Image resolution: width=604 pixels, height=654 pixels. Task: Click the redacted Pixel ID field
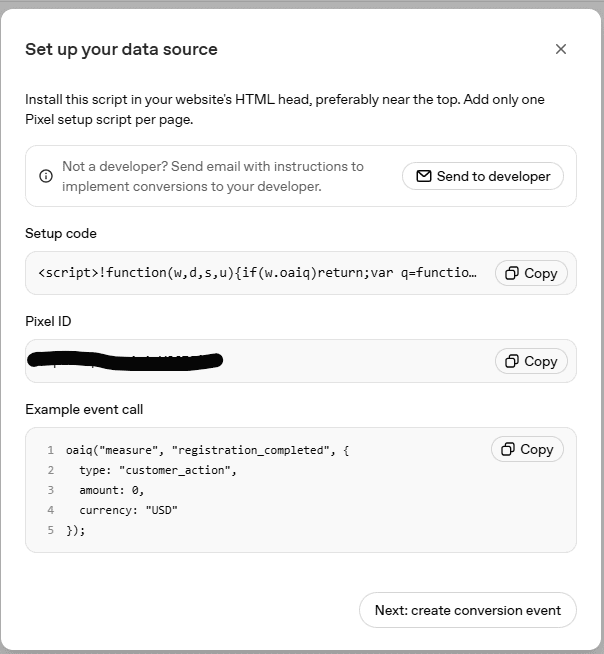tap(301, 361)
